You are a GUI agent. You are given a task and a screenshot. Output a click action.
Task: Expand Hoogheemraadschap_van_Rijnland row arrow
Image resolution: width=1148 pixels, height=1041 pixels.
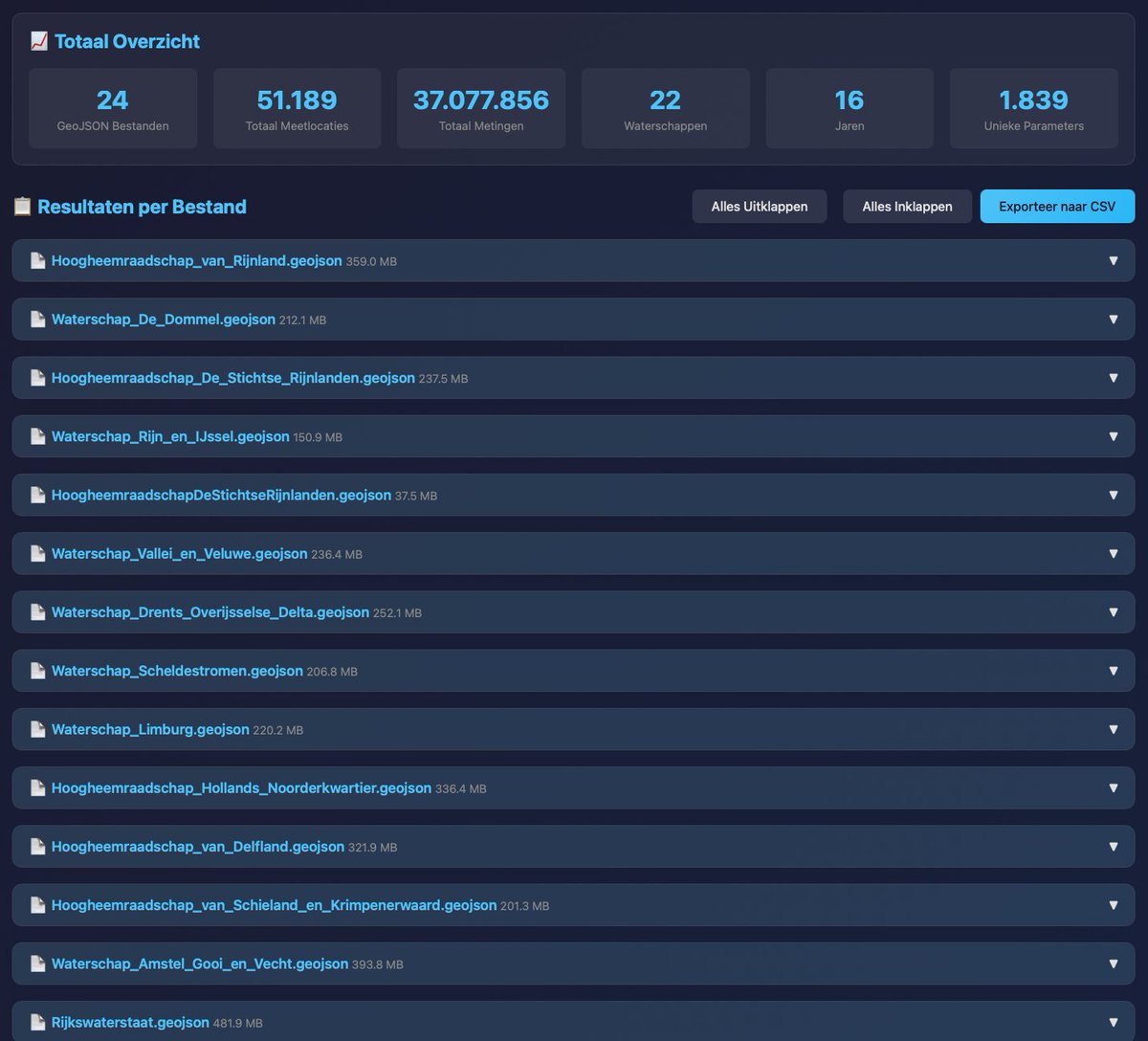point(1113,260)
